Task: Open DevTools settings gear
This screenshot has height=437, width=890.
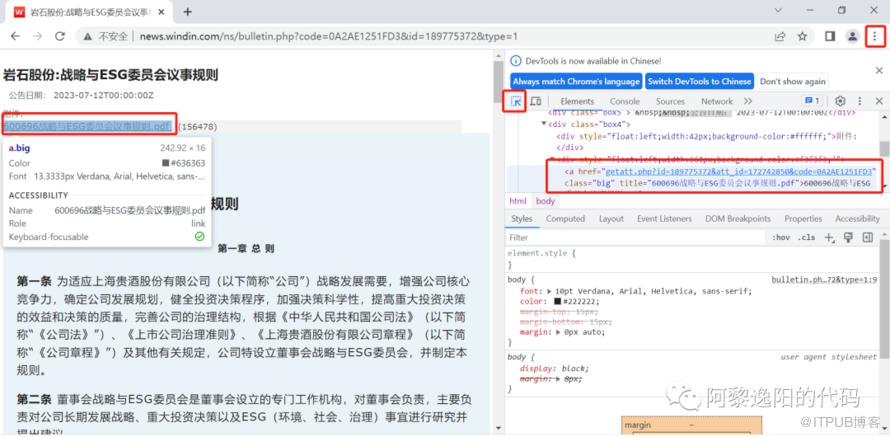Action: [x=840, y=101]
